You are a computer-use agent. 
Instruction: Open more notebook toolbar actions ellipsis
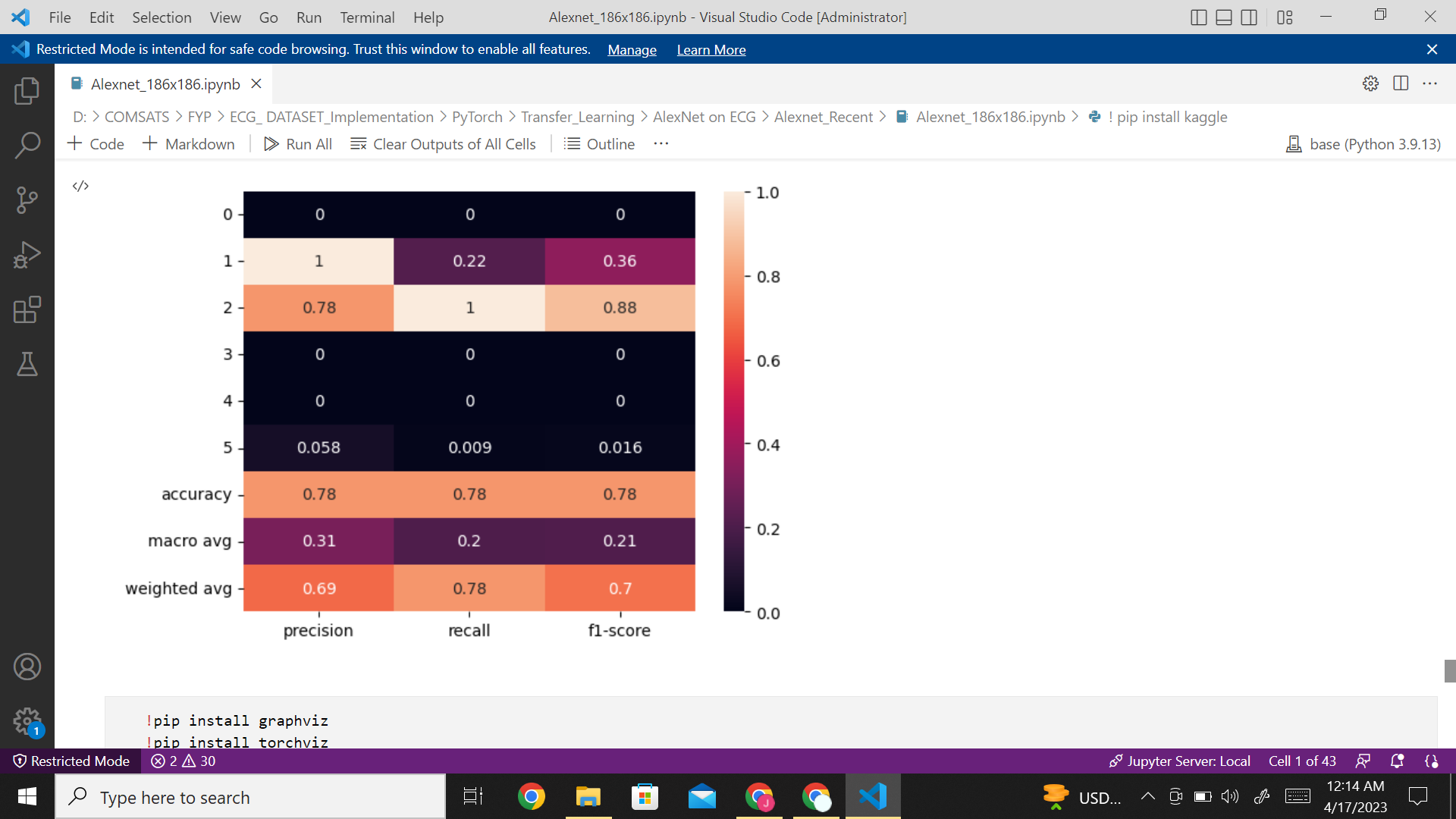pos(661,144)
